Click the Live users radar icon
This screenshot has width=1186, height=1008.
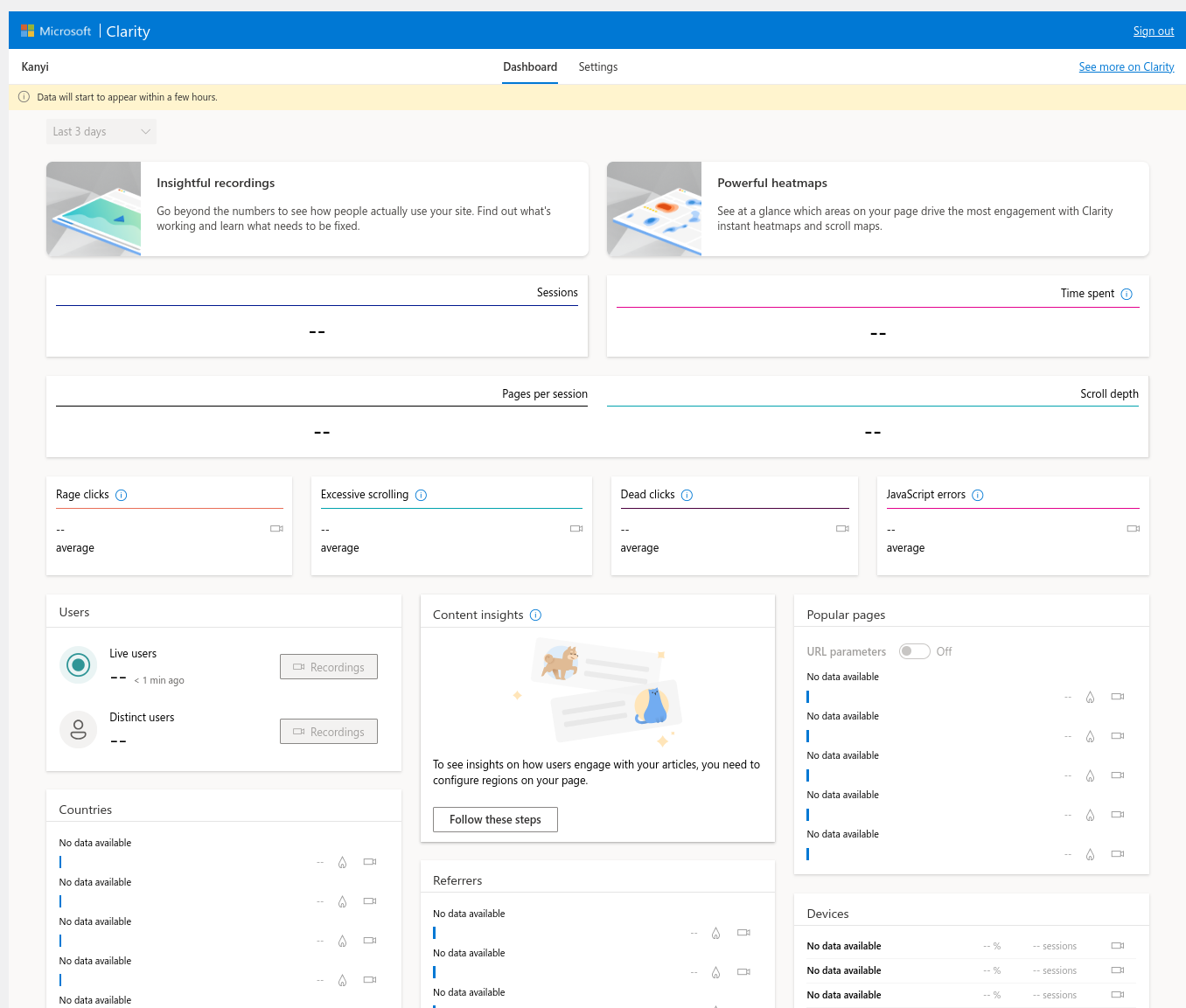pyautogui.click(x=78, y=665)
